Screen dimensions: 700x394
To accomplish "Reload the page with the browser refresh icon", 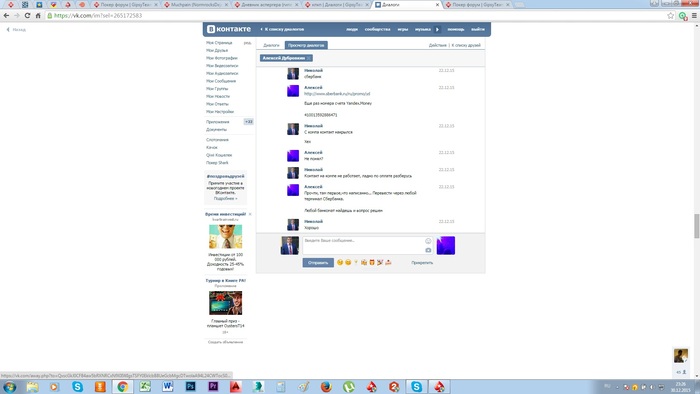I will coord(27,15).
